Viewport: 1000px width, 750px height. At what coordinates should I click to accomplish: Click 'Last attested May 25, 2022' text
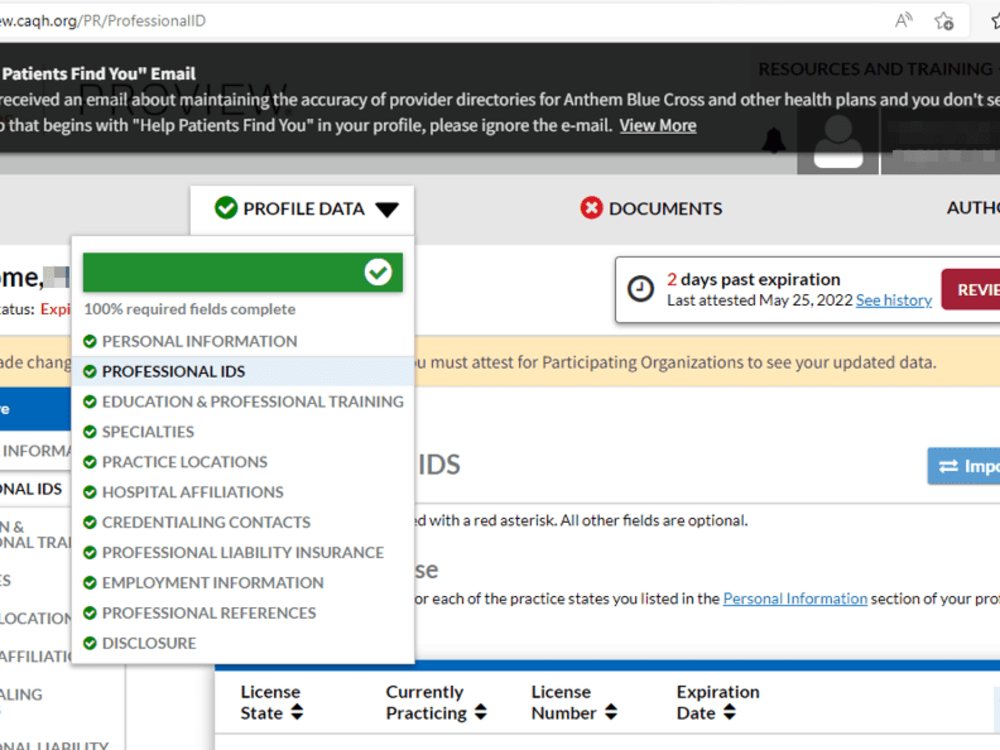click(760, 300)
